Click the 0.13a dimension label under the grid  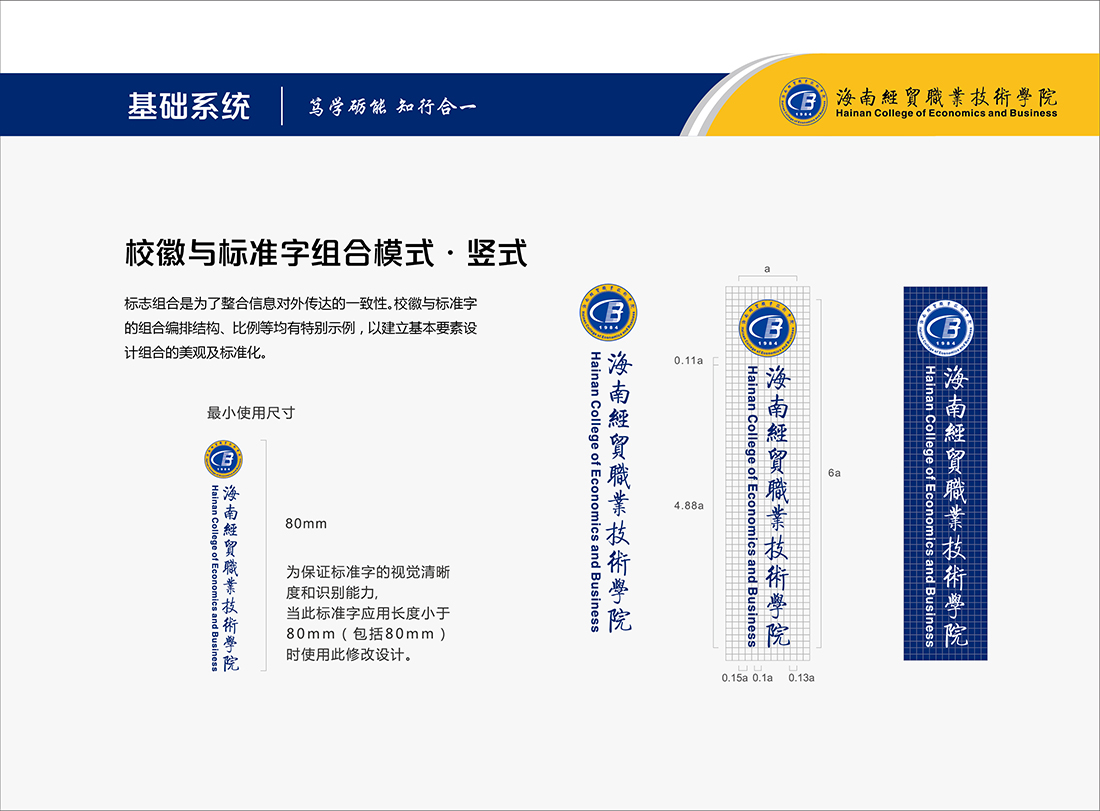(801, 678)
